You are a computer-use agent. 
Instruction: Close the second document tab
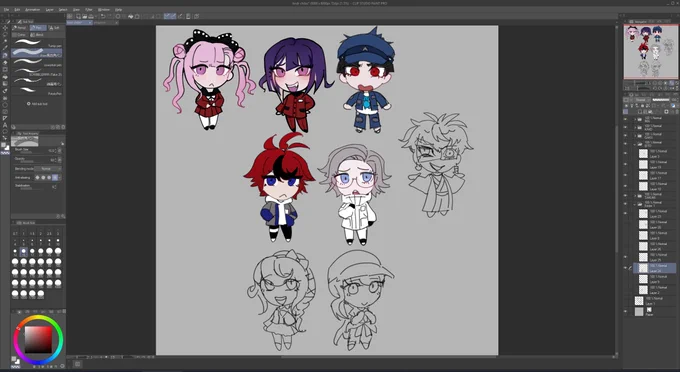(x=116, y=23)
